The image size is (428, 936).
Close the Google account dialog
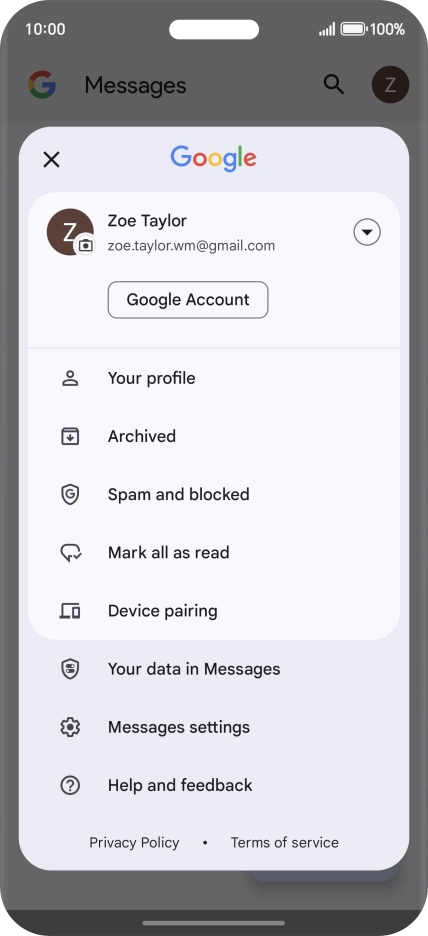click(x=52, y=159)
